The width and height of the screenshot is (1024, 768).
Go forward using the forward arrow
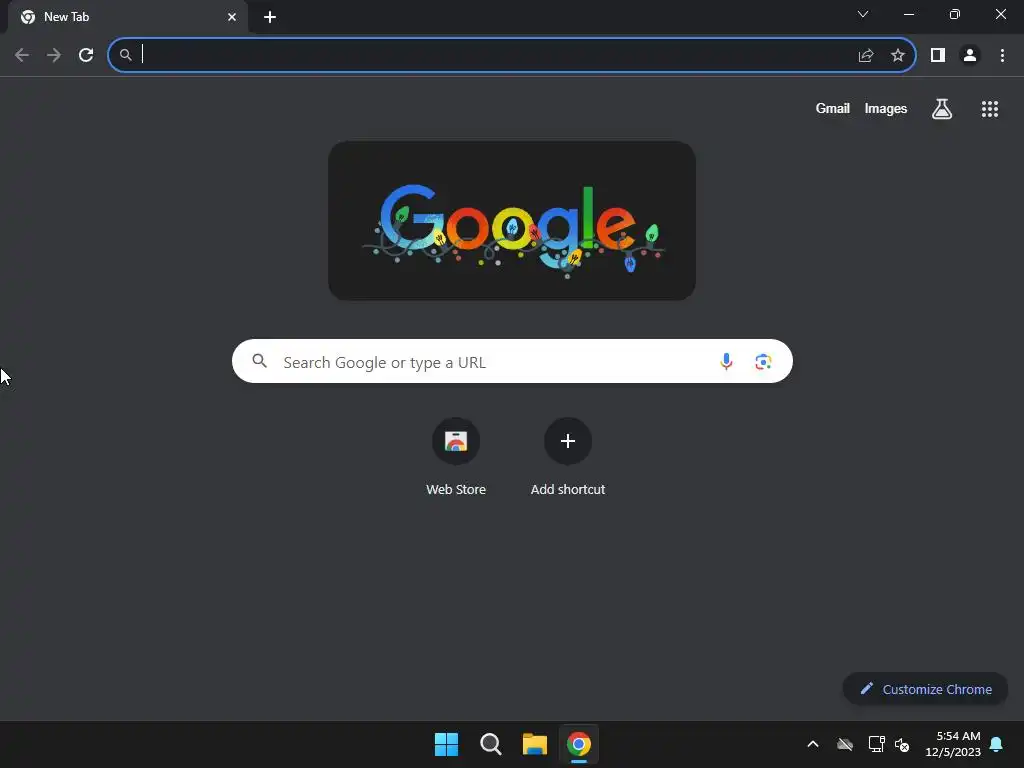(54, 56)
